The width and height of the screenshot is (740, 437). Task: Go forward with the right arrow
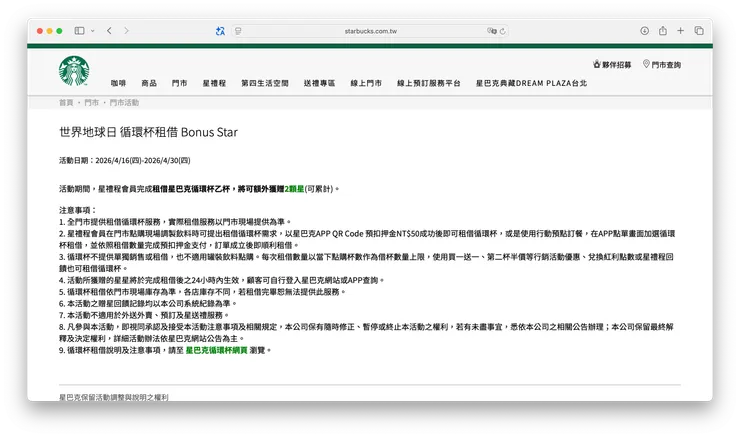click(126, 31)
